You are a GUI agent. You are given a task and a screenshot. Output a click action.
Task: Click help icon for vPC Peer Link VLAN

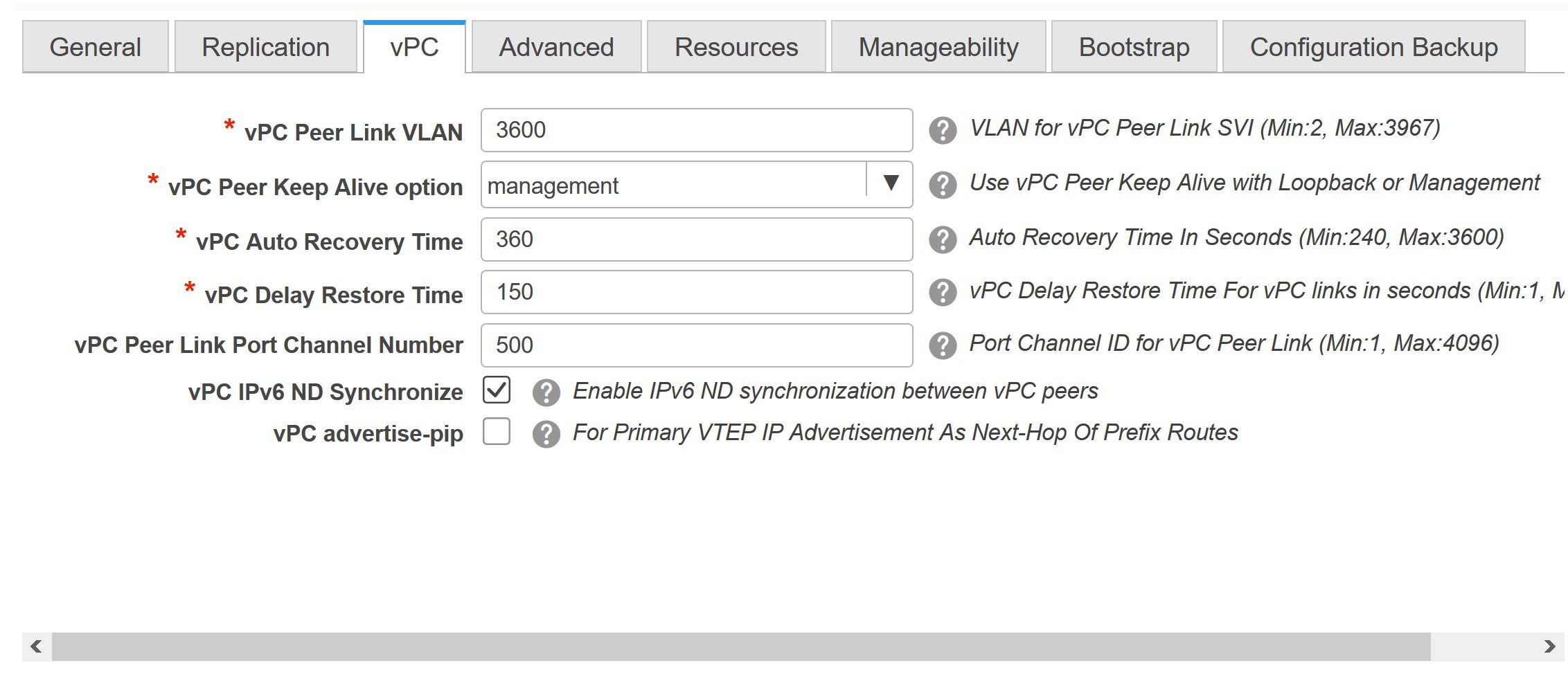943,130
